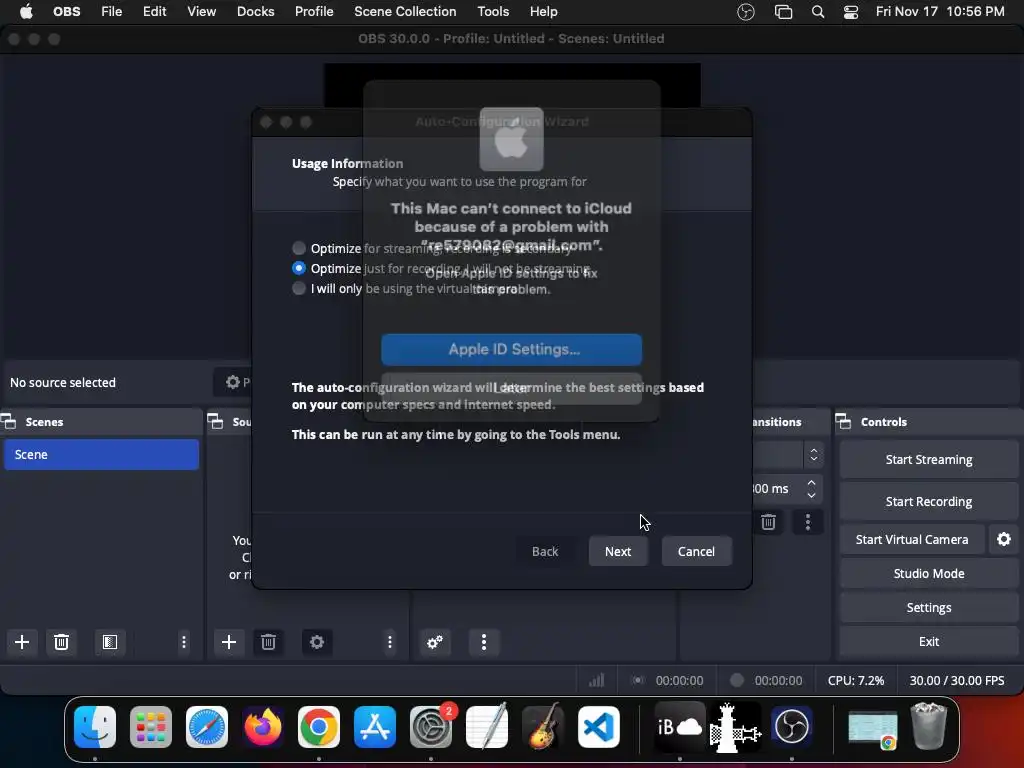Open the chess app from the Dock
The width and height of the screenshot is (1024, 768).
[x=736, y=727]
